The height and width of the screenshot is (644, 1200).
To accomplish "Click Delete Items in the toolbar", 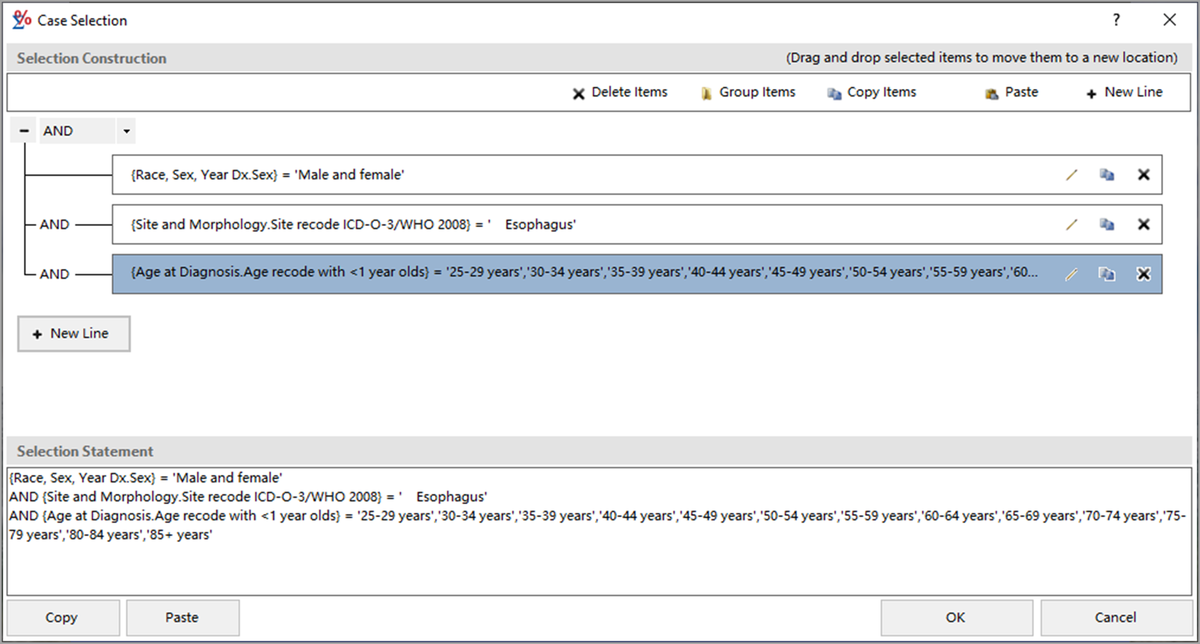I will (620, 92).
